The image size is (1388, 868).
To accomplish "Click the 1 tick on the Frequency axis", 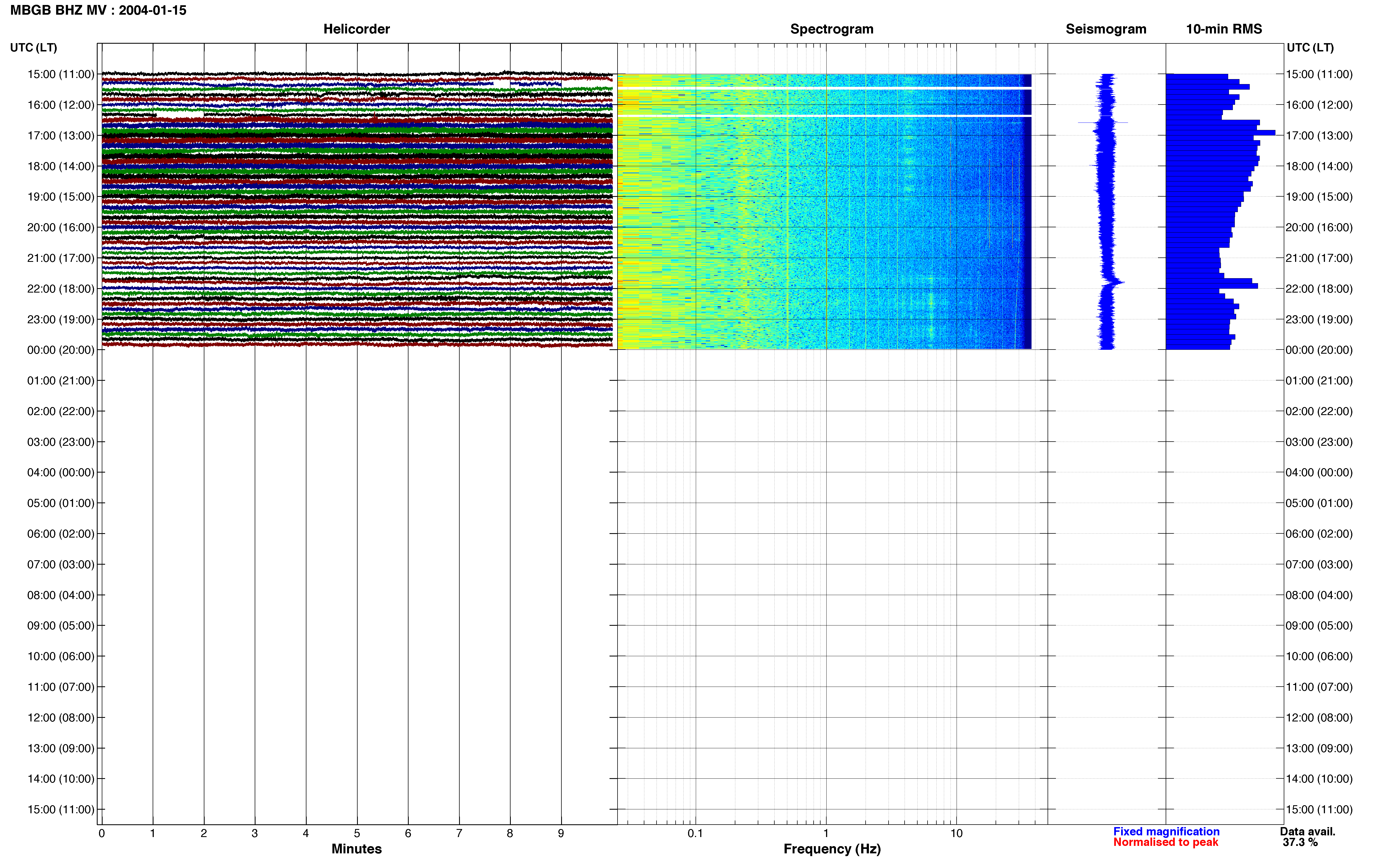I will [x=826, y=833].
